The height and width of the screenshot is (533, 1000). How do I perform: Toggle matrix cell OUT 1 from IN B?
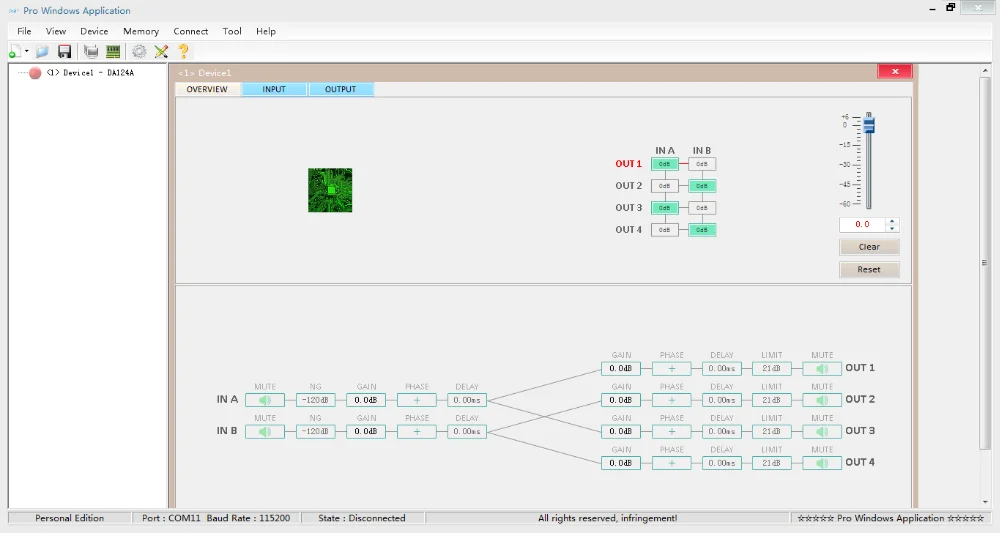coord(702,164)
